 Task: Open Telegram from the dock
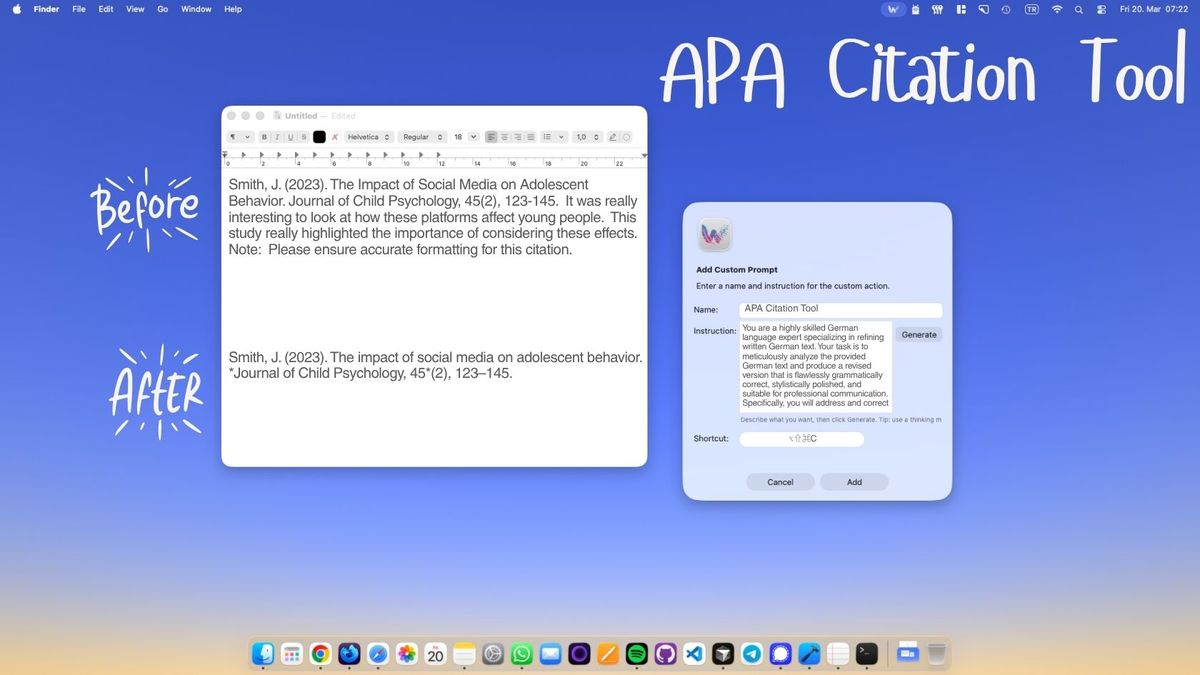click(752, 654)
